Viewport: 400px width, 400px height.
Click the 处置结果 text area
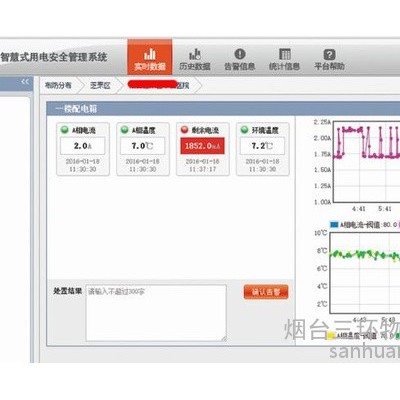[156, 313]
